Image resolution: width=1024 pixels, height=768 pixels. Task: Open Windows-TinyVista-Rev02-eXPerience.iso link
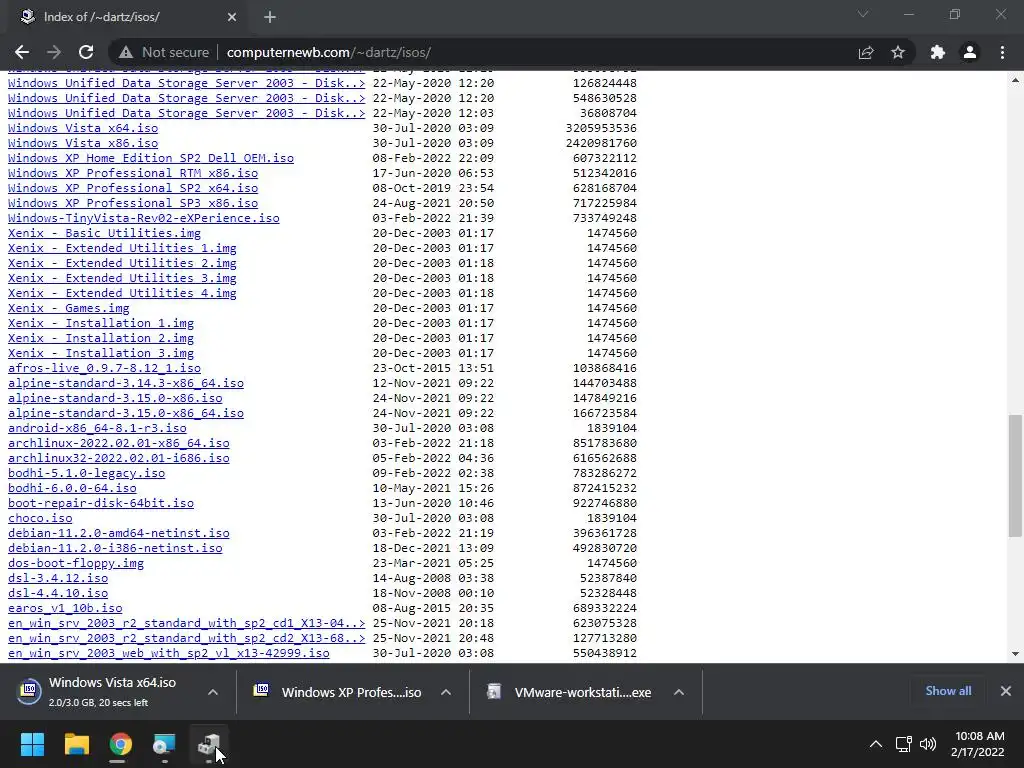[x=144, y=218]
